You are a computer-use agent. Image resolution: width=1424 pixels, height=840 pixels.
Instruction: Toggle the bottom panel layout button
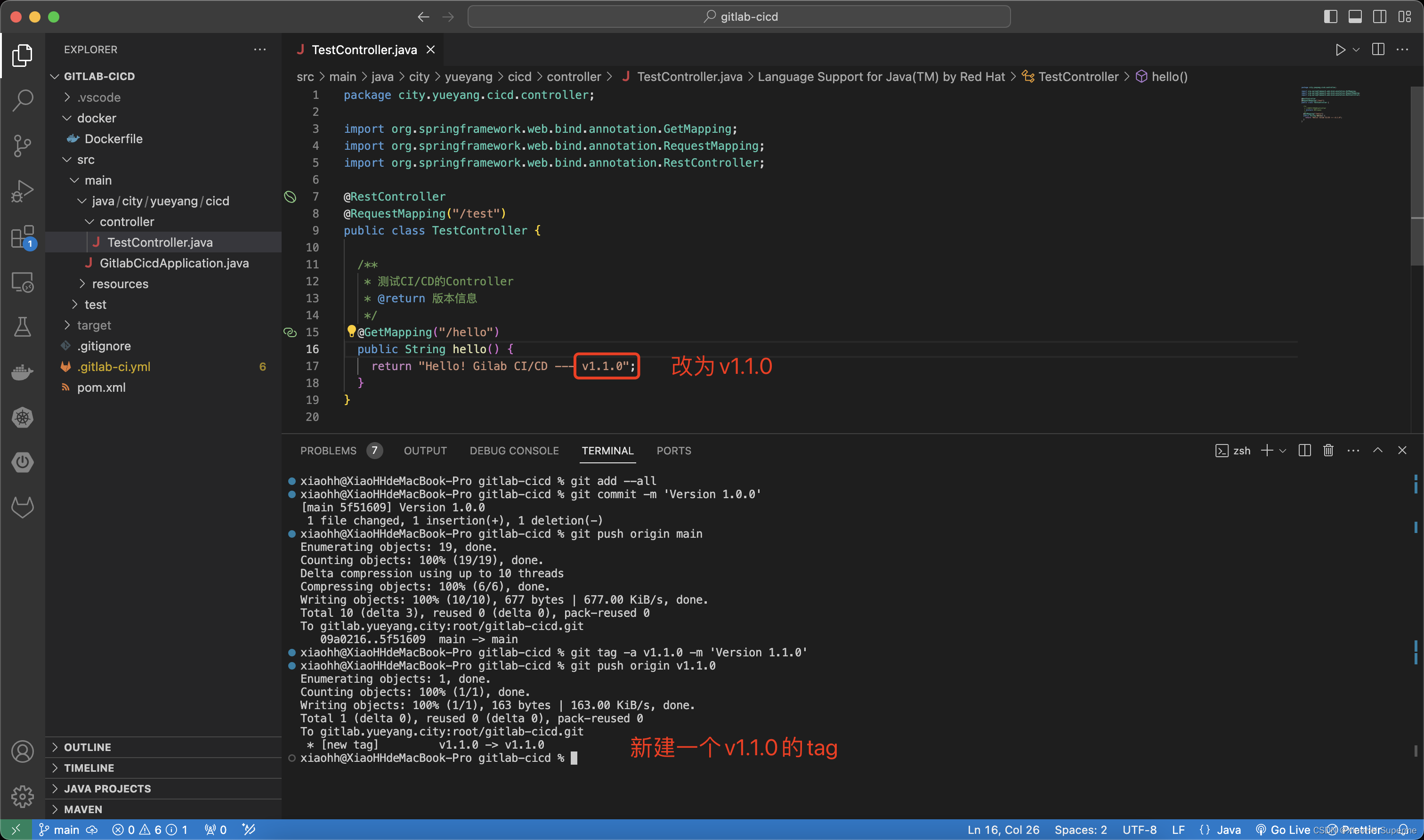click(x=1355, y=16)
